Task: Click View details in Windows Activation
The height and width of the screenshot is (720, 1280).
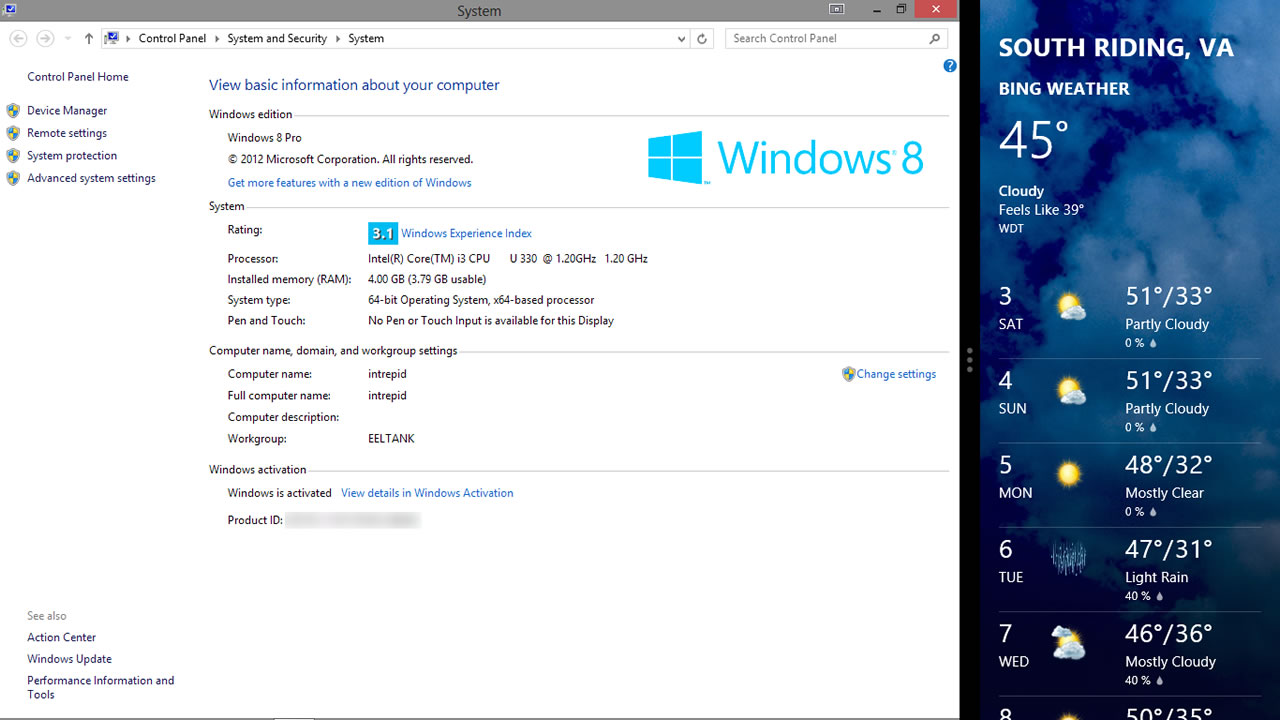Action: pyautogui.click(x=427, y=493)
